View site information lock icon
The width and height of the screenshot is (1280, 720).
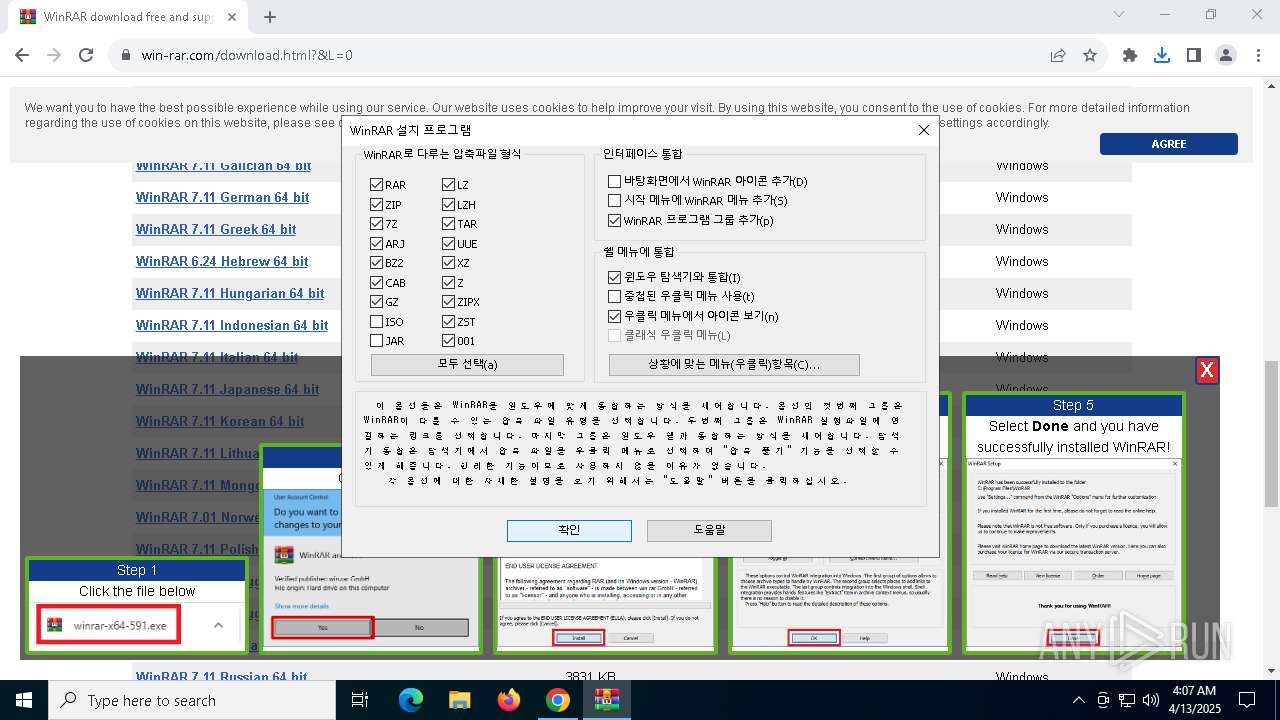(126, 56)
